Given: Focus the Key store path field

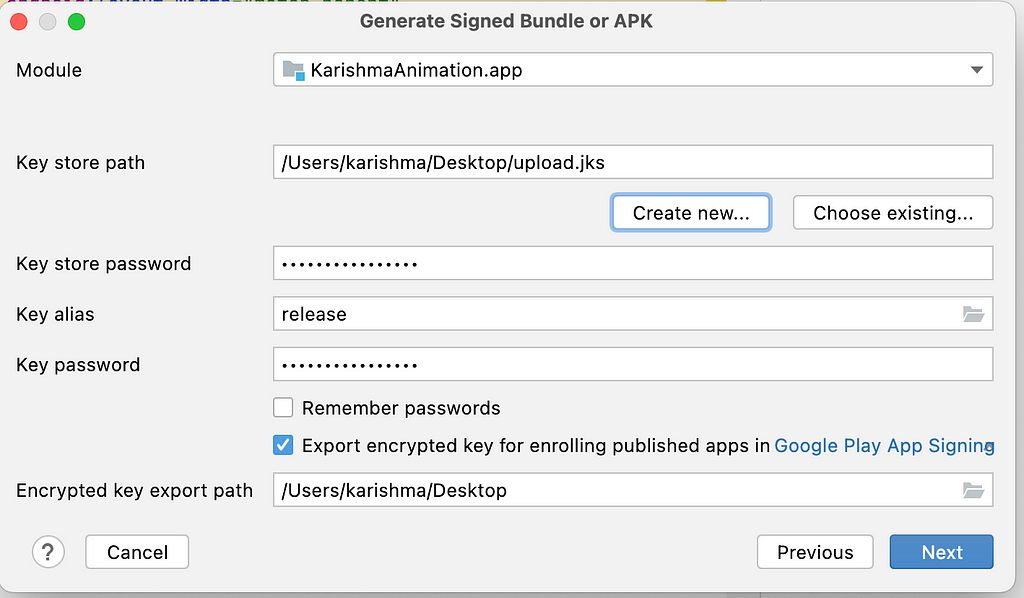Looking at the screenshot, I should pos(633,162).
